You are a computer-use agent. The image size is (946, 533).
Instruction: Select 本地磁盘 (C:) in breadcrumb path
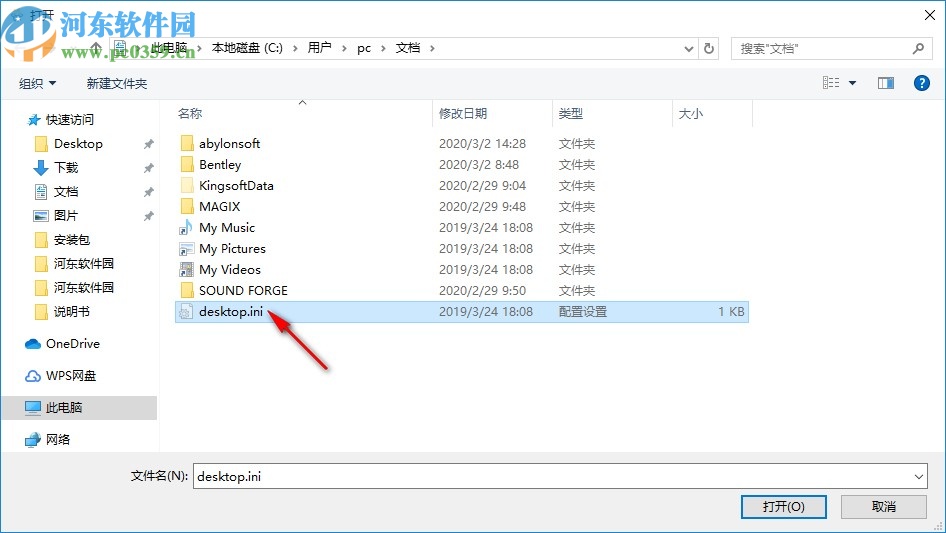[x=247, y=48]
